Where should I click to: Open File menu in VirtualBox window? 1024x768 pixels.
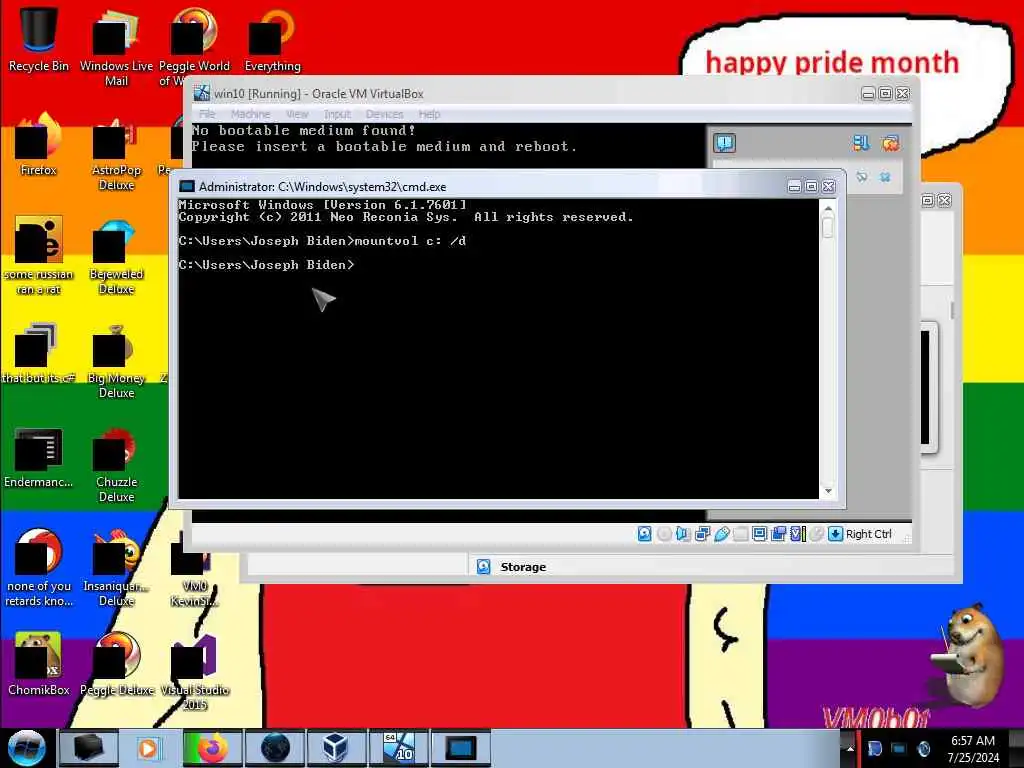(x=207, y=114)
